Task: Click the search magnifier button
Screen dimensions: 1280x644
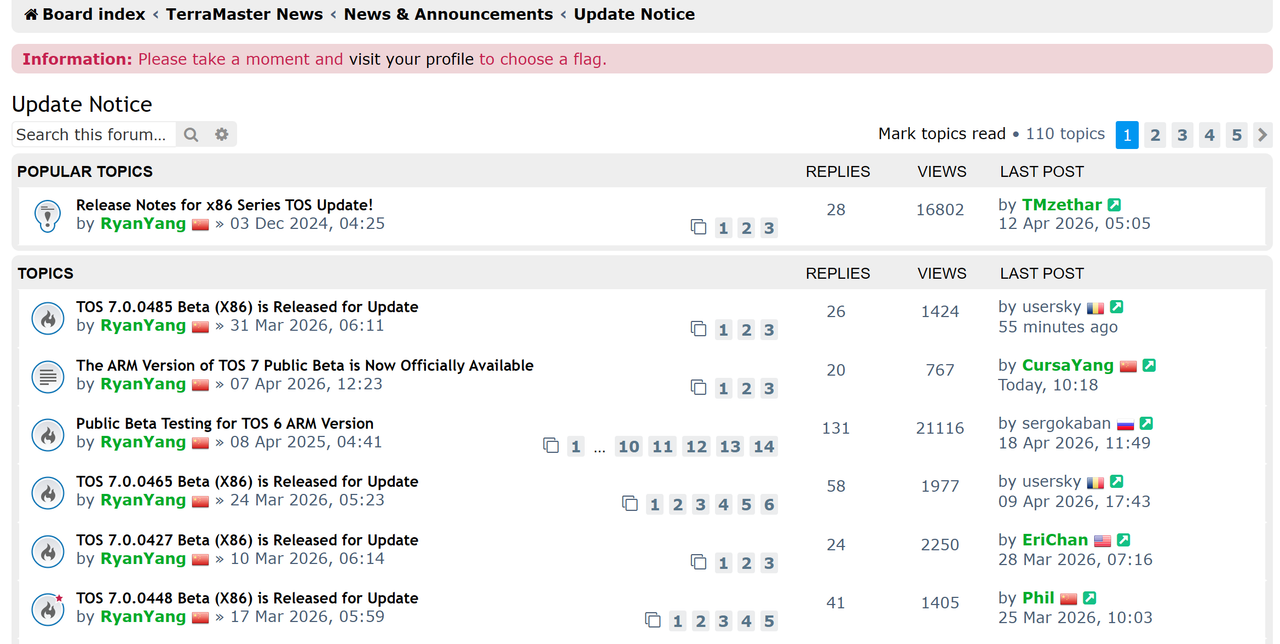Action: click(191, 134)
